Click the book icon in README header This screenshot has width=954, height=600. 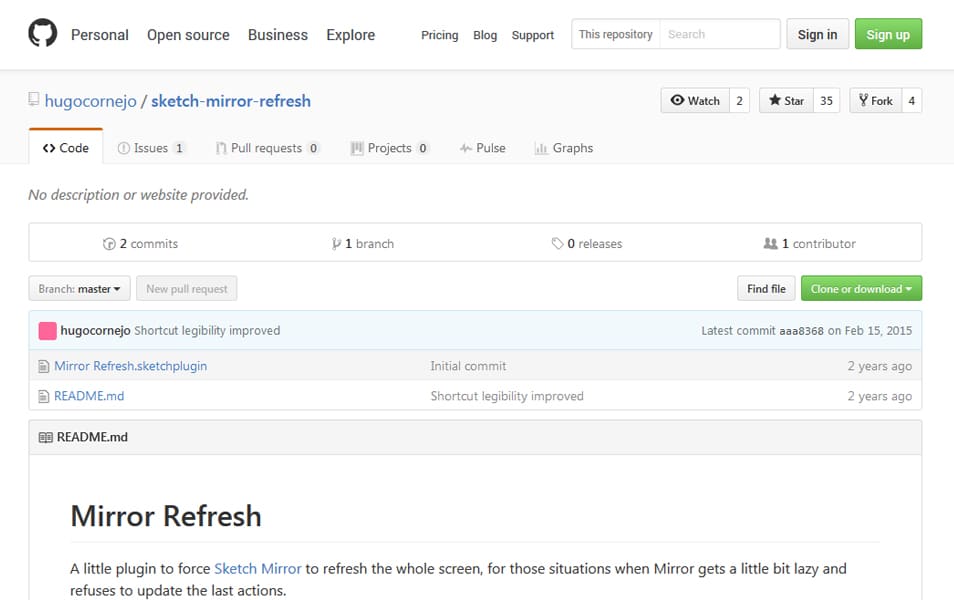pyautogui.click(x=45, y=437)
